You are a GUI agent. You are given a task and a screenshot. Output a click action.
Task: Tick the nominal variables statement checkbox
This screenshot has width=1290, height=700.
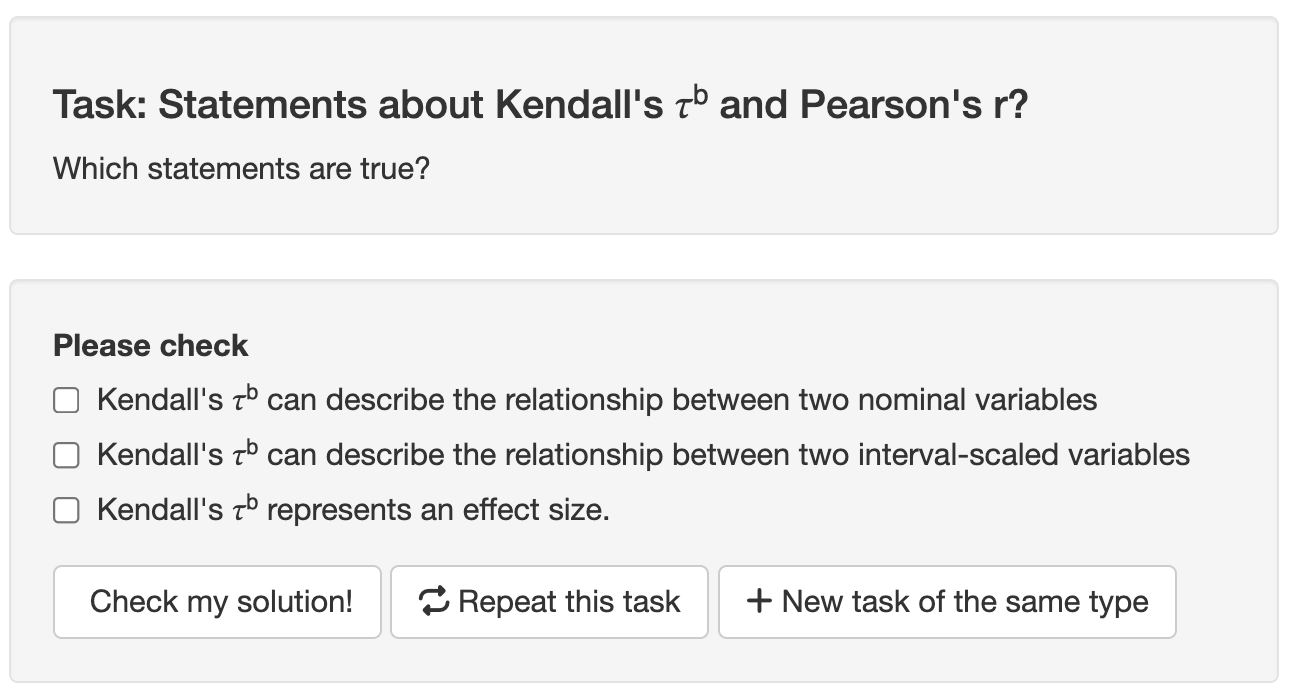click(x=66, y=401)
